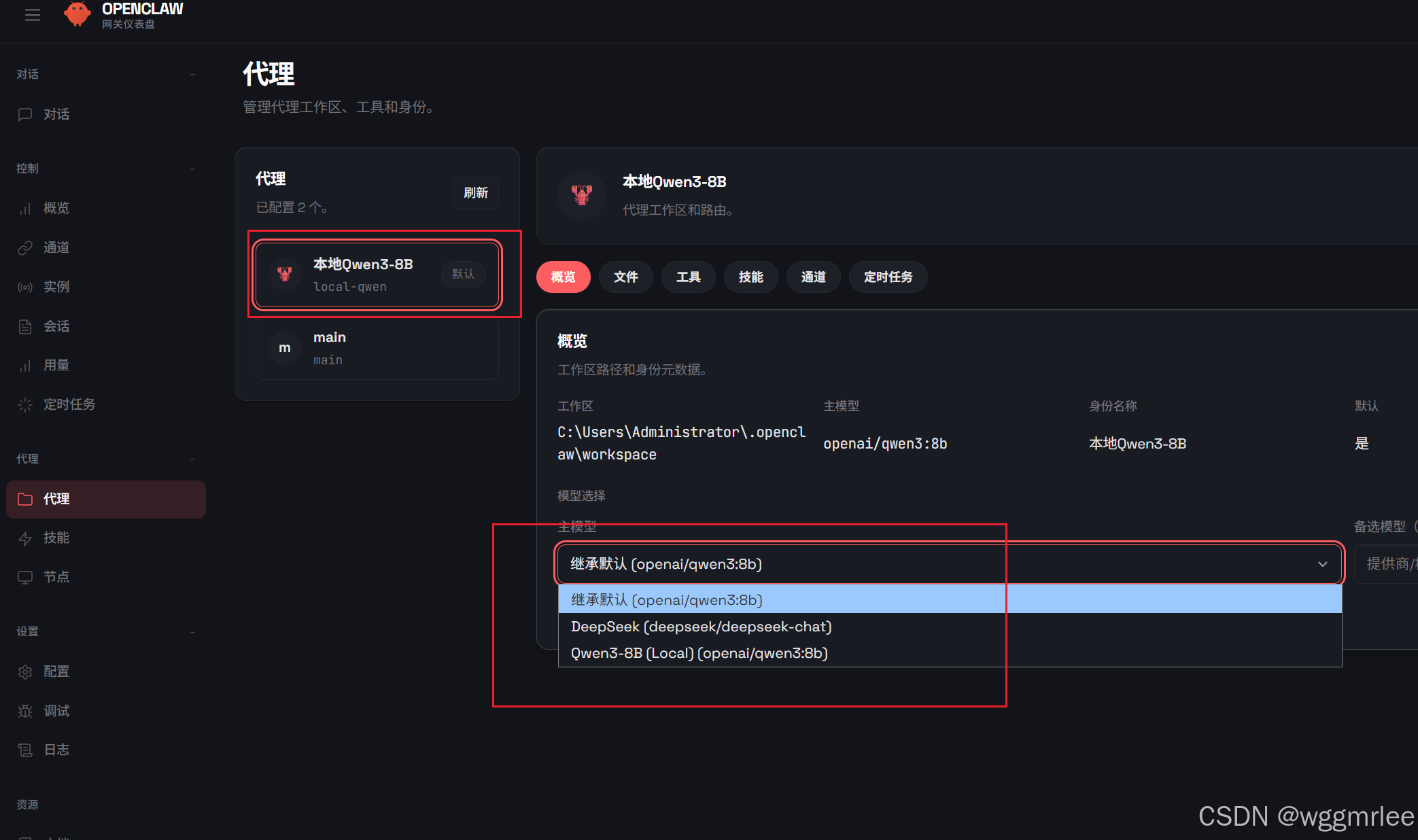The height and width of the screenshot is (840, 1418).
Task: Click the 刷新 refresh button
Action: tap(475, 193)
